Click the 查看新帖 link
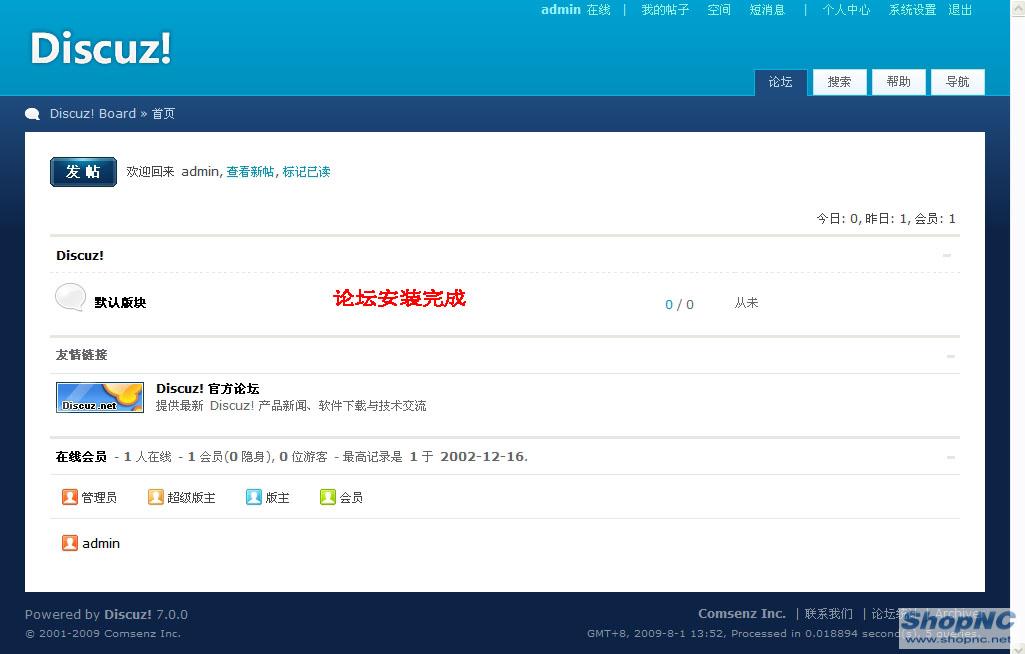This screenshot has width=1025, height=654. tap(250, 172)
